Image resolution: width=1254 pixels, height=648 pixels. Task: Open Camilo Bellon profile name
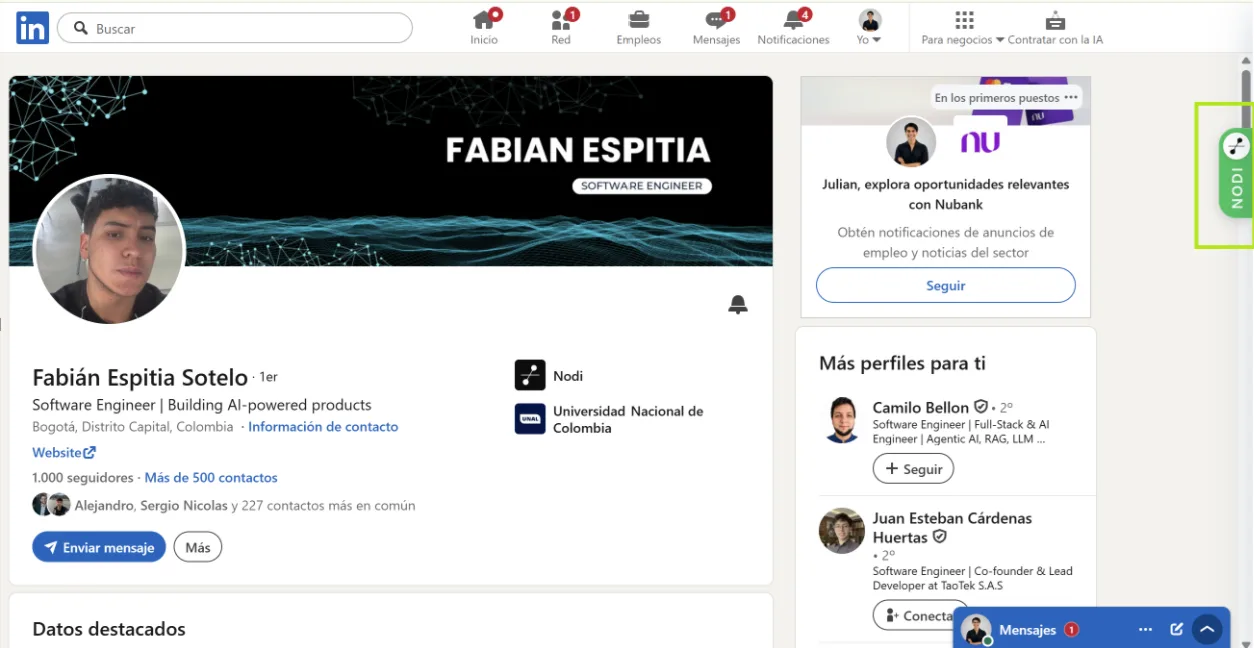(921, 407)
